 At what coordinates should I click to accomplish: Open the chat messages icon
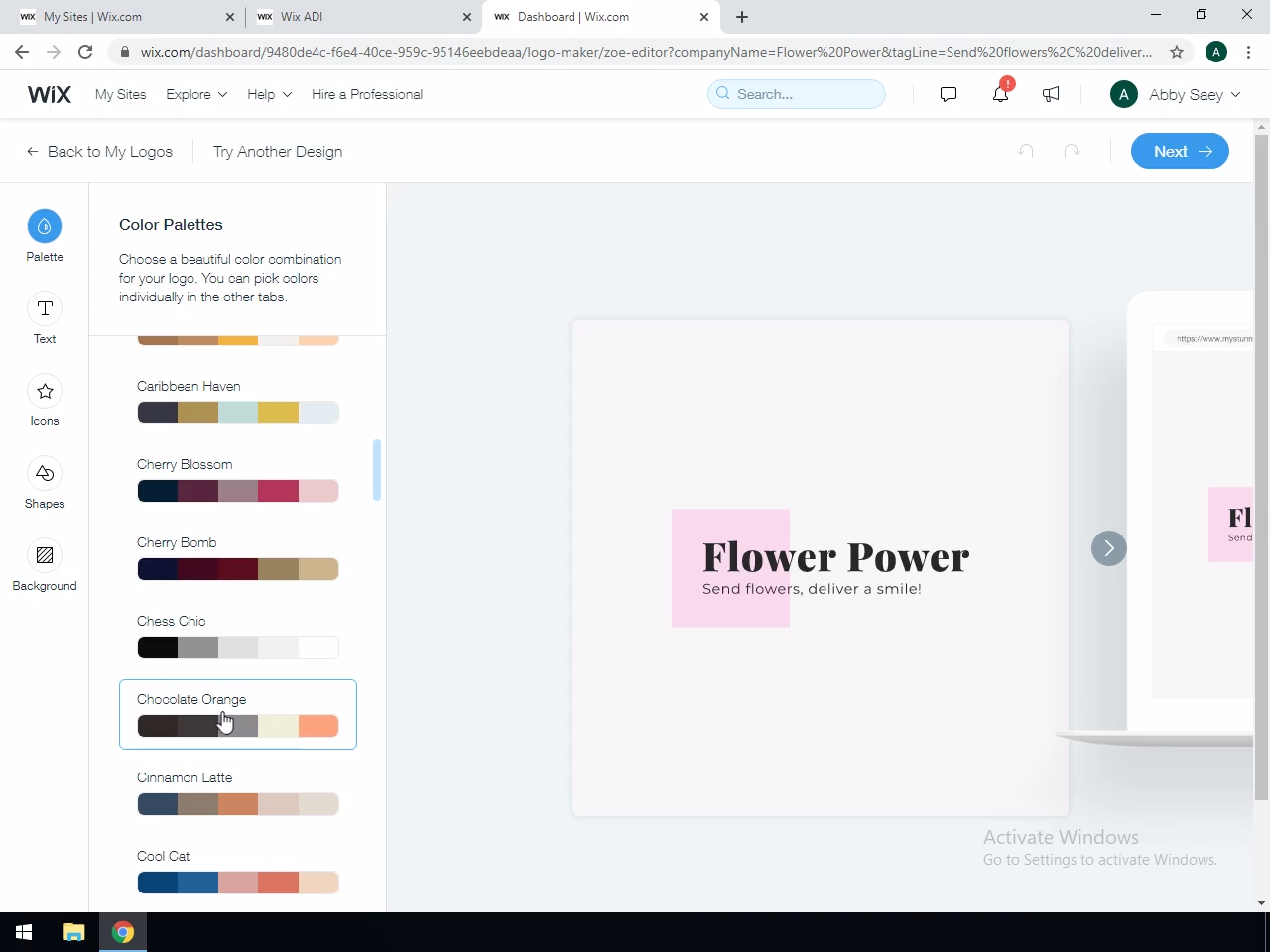949,94
